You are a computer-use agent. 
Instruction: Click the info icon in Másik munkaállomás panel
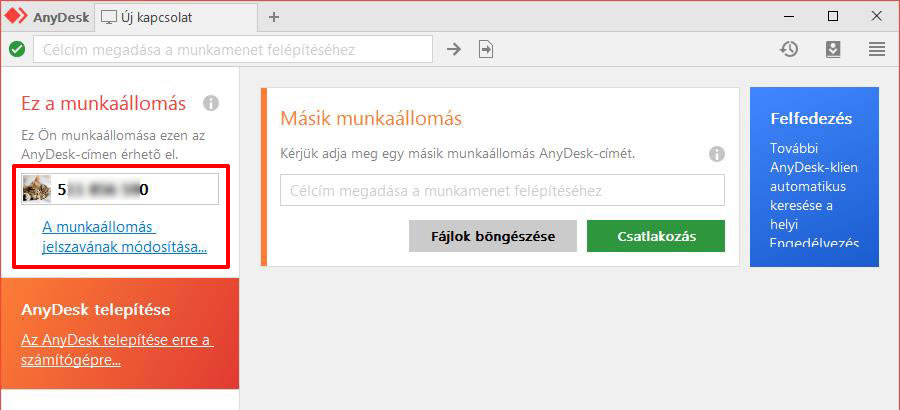tap(717, 154)
